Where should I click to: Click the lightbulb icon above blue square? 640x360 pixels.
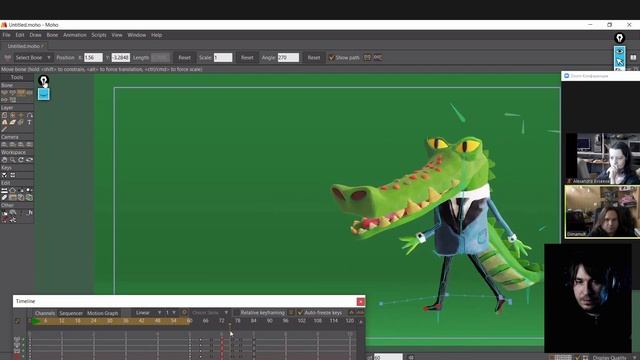point(43,80)
